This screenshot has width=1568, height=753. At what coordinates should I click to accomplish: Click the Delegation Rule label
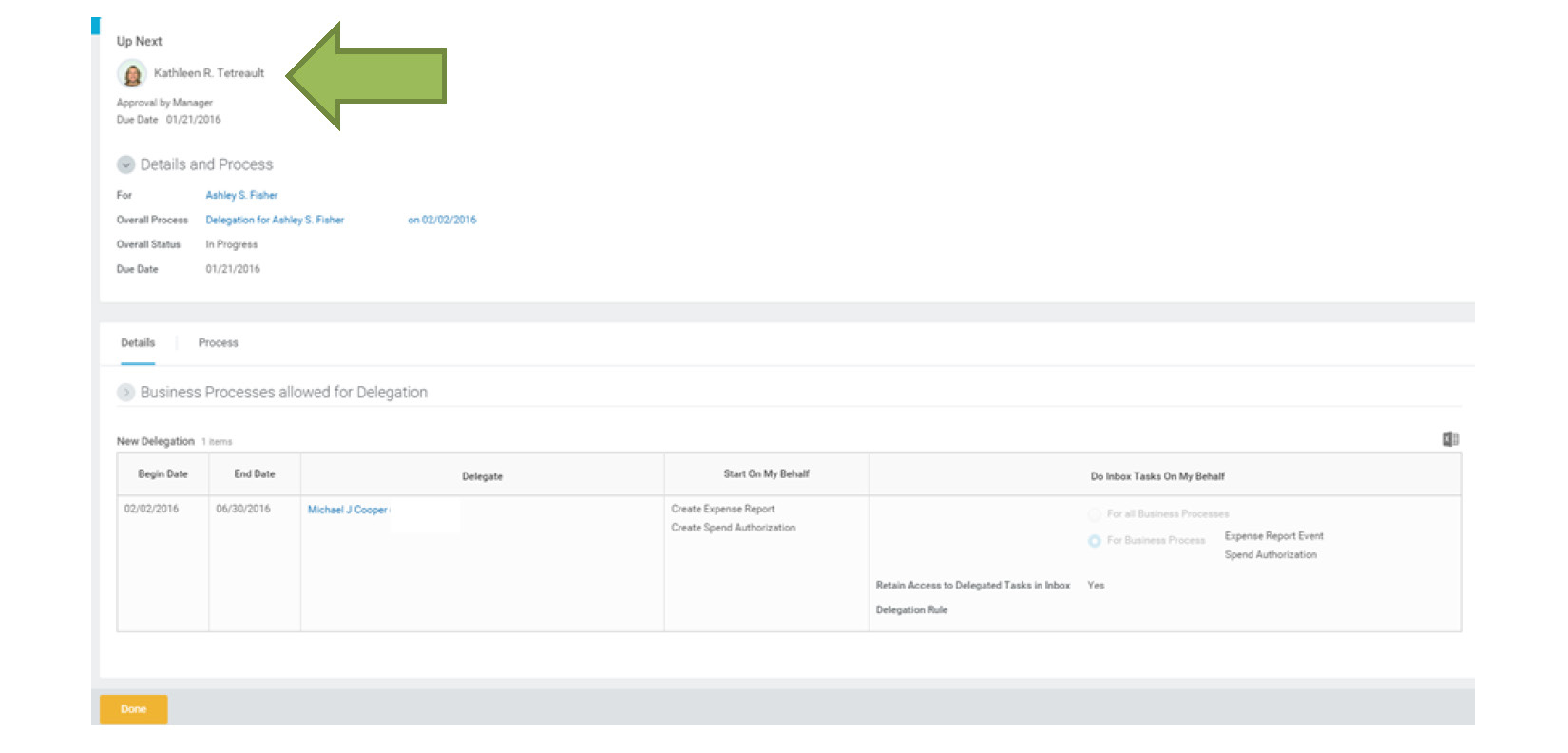(x=911, y=610)
